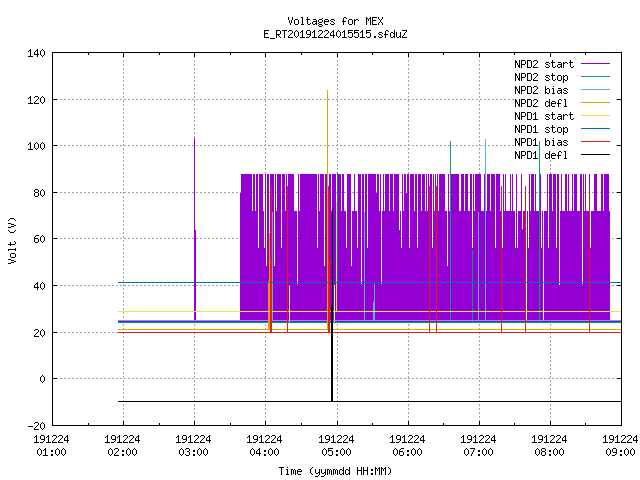Select the 'NPD2 start' legend label
Image resolution: width=640 pixels, height=480 pixels.
click(544, 64)
